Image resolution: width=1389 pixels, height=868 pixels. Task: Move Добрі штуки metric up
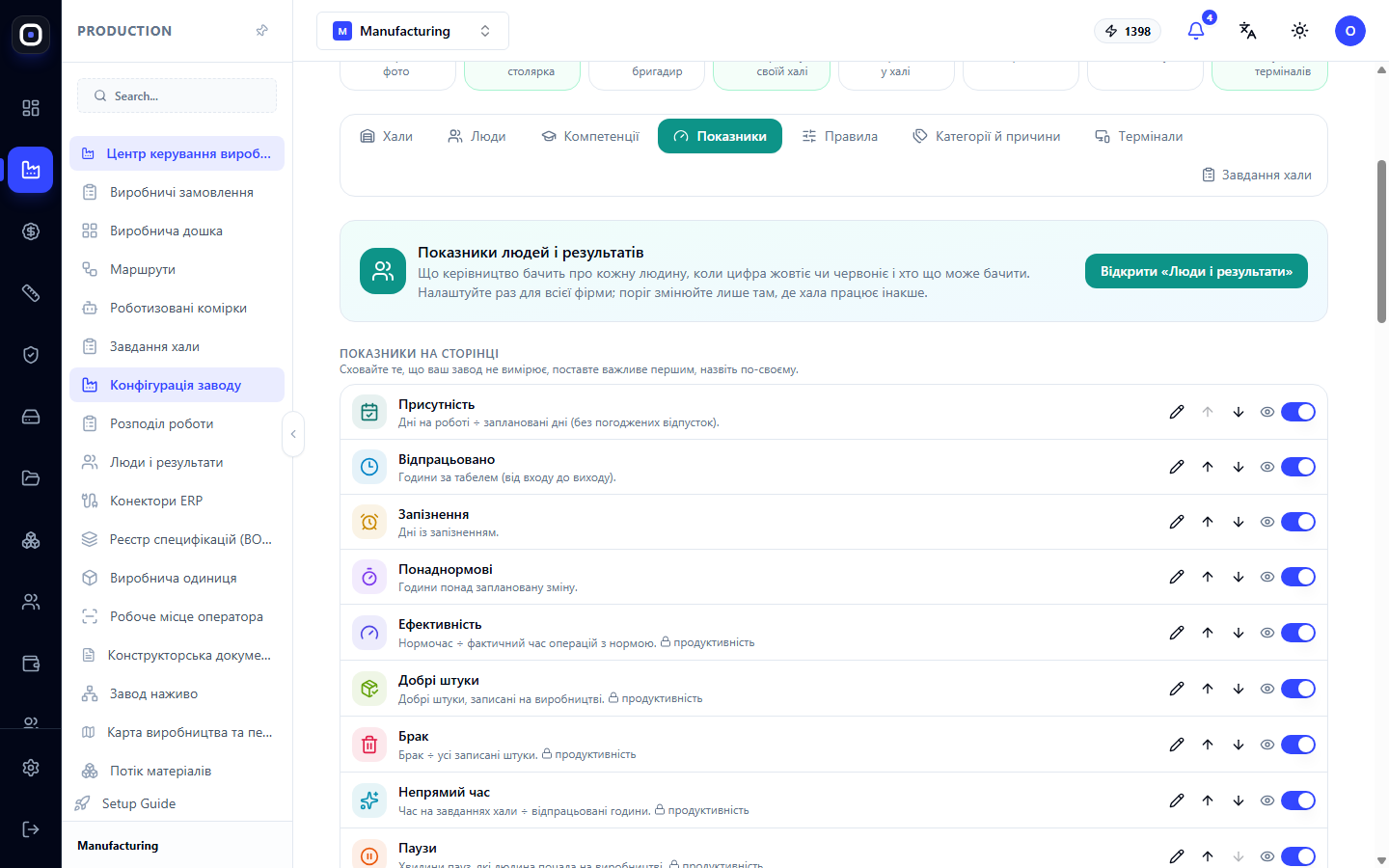1208,689
